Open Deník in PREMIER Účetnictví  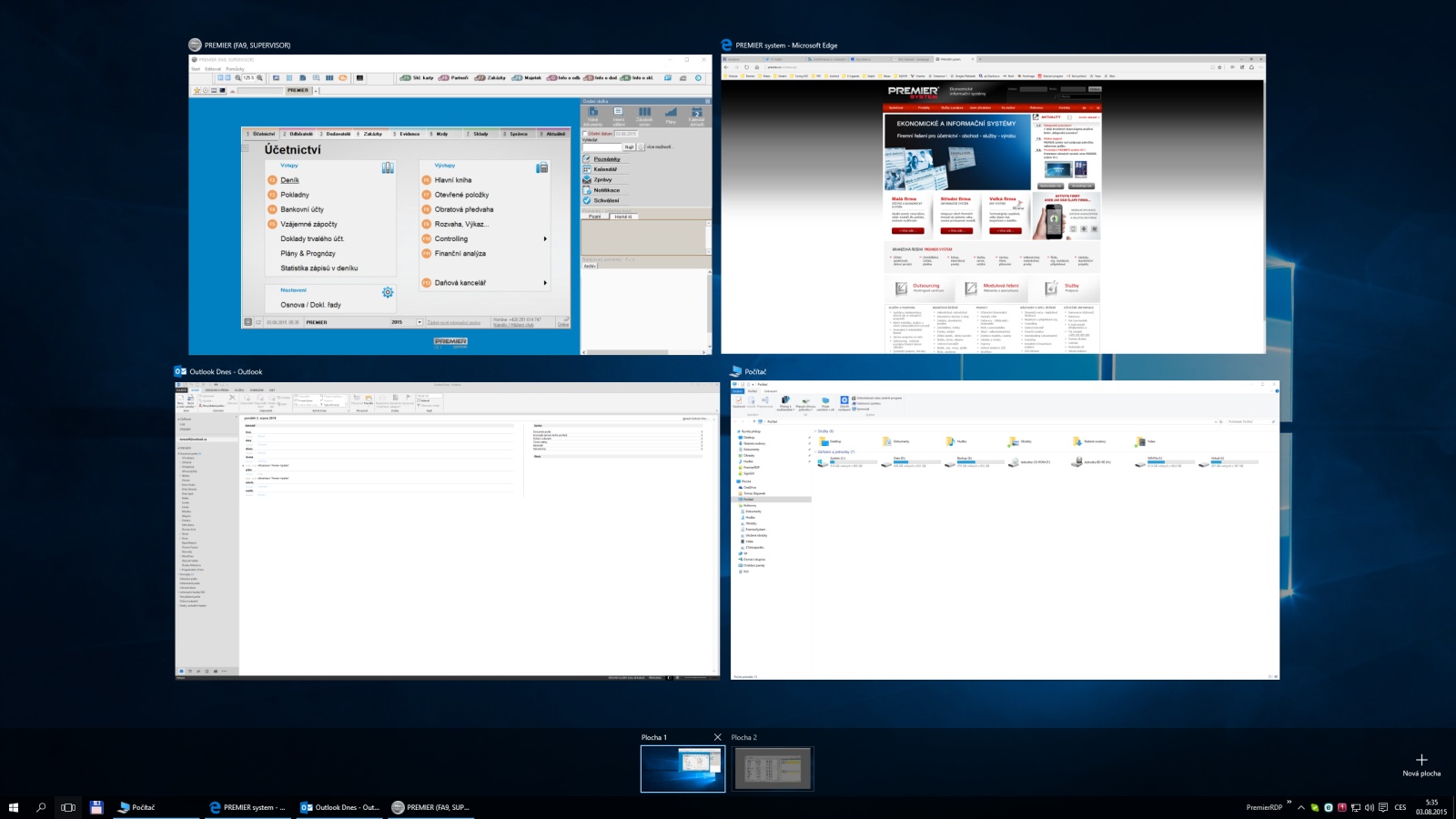(x=289, y=180)
